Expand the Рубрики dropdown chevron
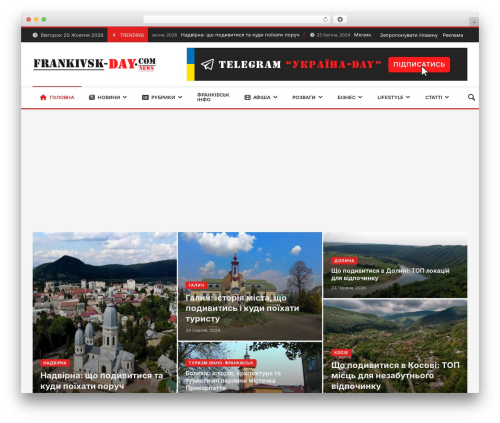Image resolution: width=500 pixels, height=423 pixels. [180, 97]
